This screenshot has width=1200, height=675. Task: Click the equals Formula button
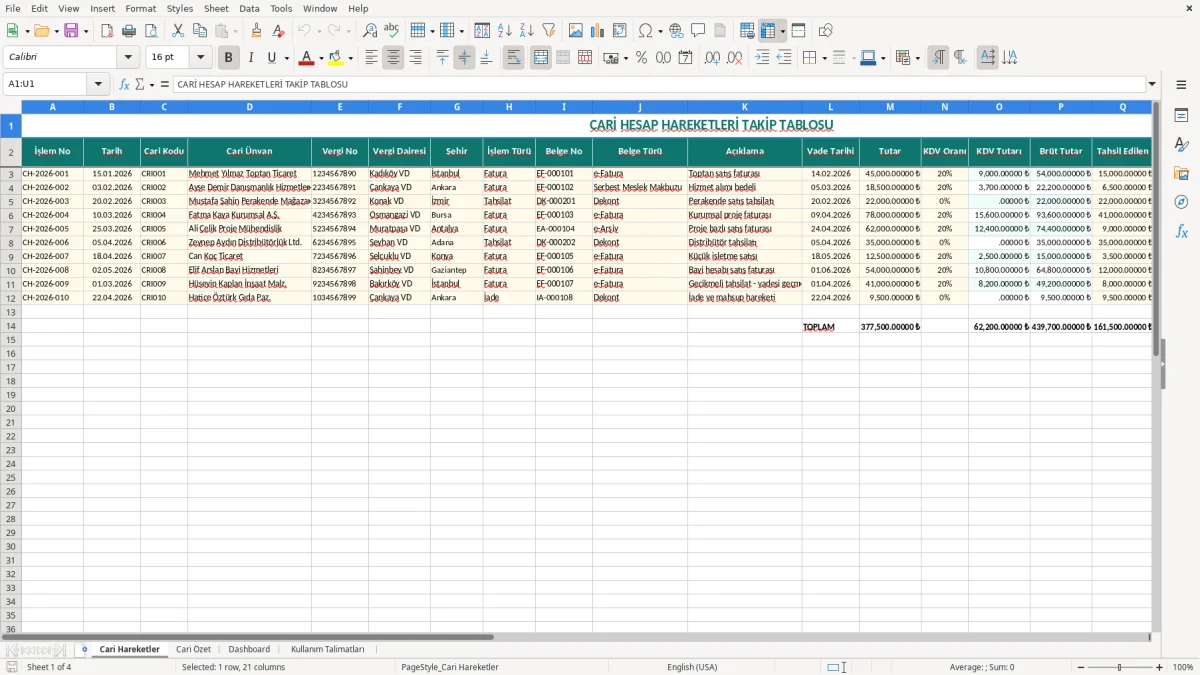[x=164, y=85]
